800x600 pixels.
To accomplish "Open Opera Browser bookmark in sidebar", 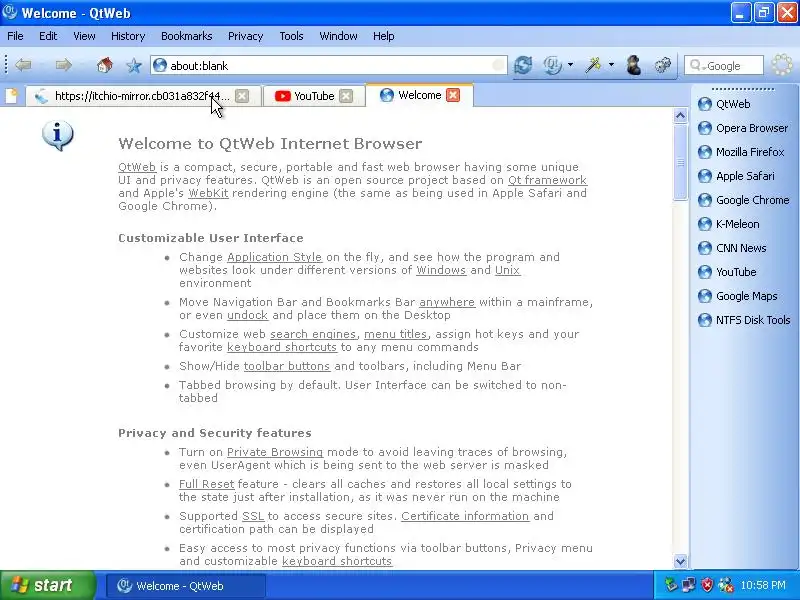I will pos(744,128).
